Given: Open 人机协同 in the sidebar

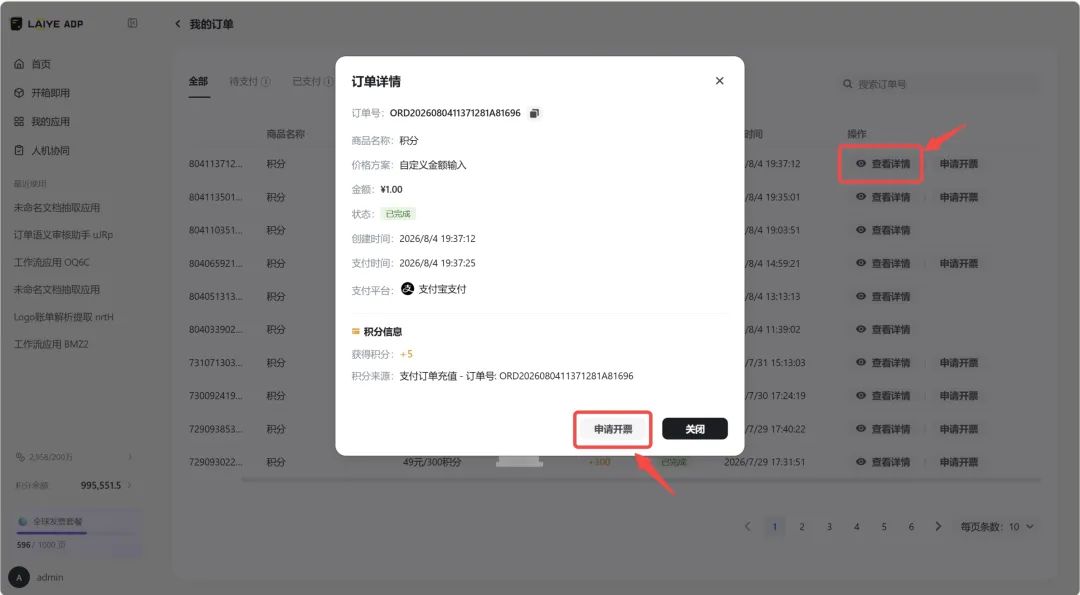Looking at the screenshot, I should (x=42, y=151).
